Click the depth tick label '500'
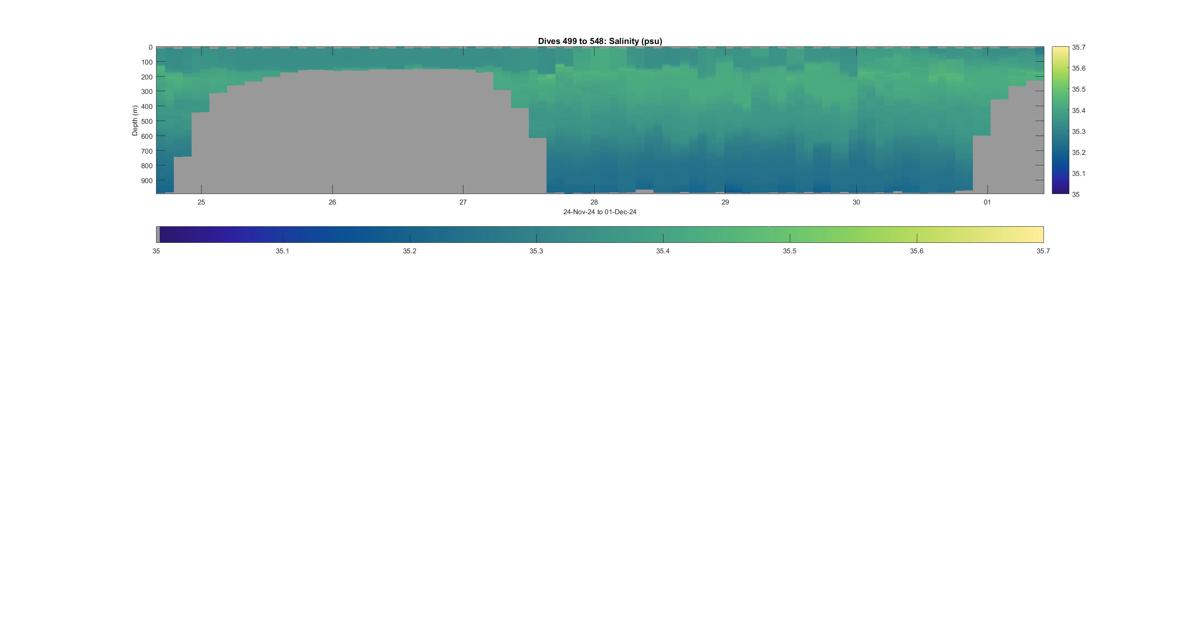 point(147,122)
